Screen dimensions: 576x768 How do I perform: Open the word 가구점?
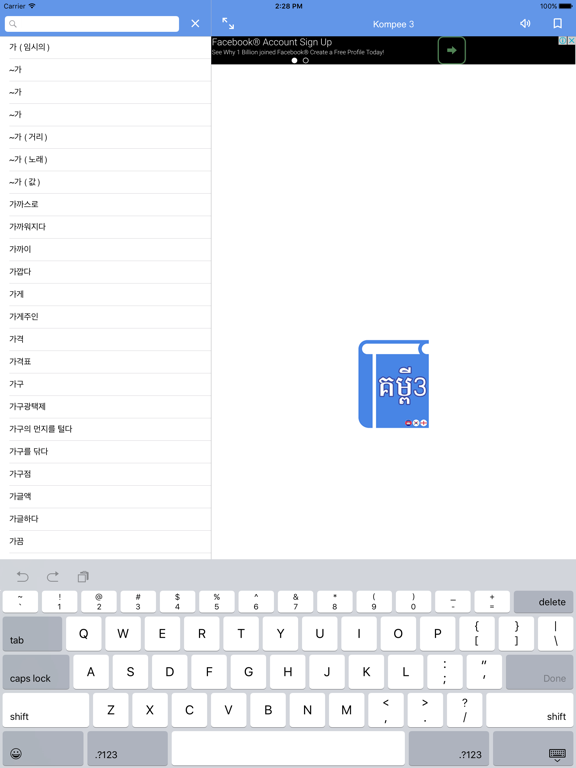(x=105, y=474)
